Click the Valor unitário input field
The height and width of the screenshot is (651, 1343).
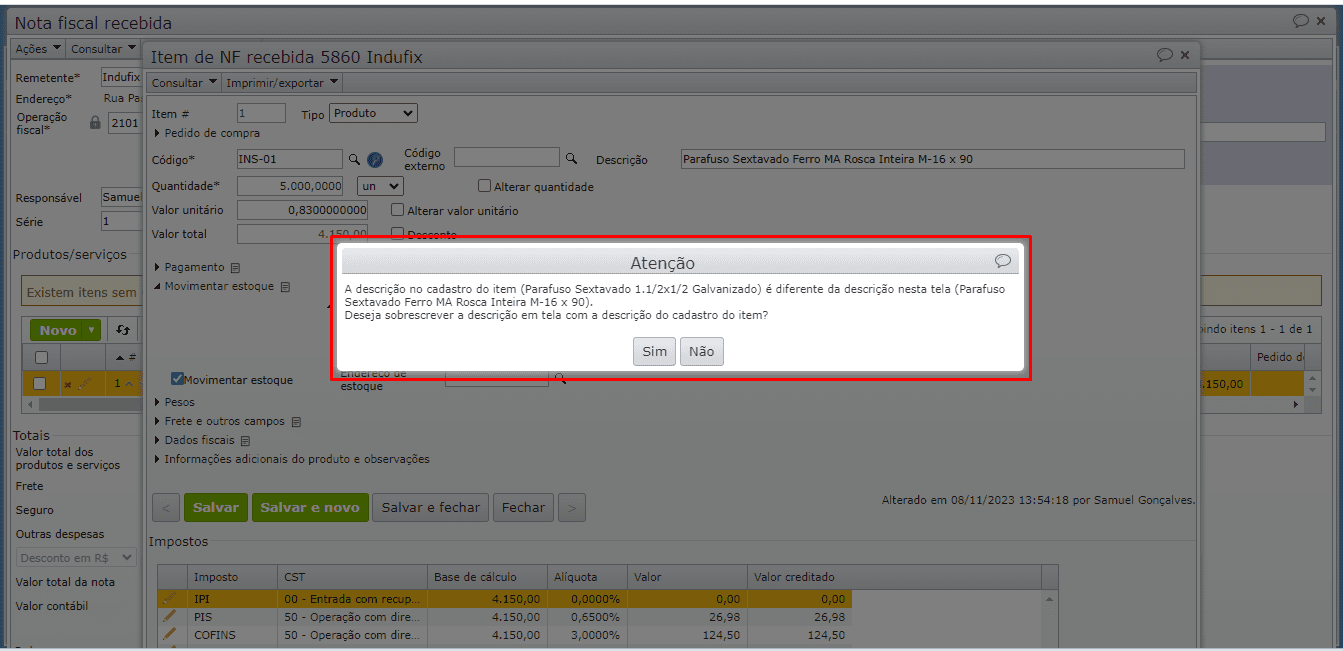click(x=302, y=210)
